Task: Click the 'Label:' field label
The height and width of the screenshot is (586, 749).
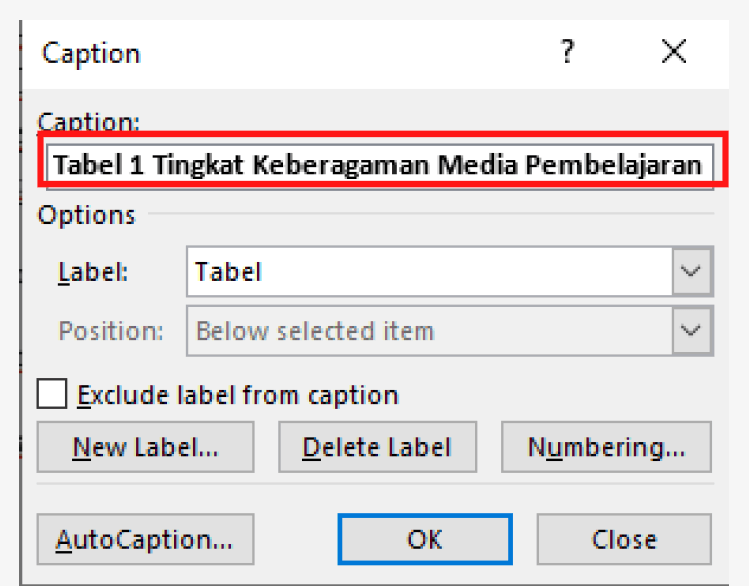Action: click(x=94, y=272)
